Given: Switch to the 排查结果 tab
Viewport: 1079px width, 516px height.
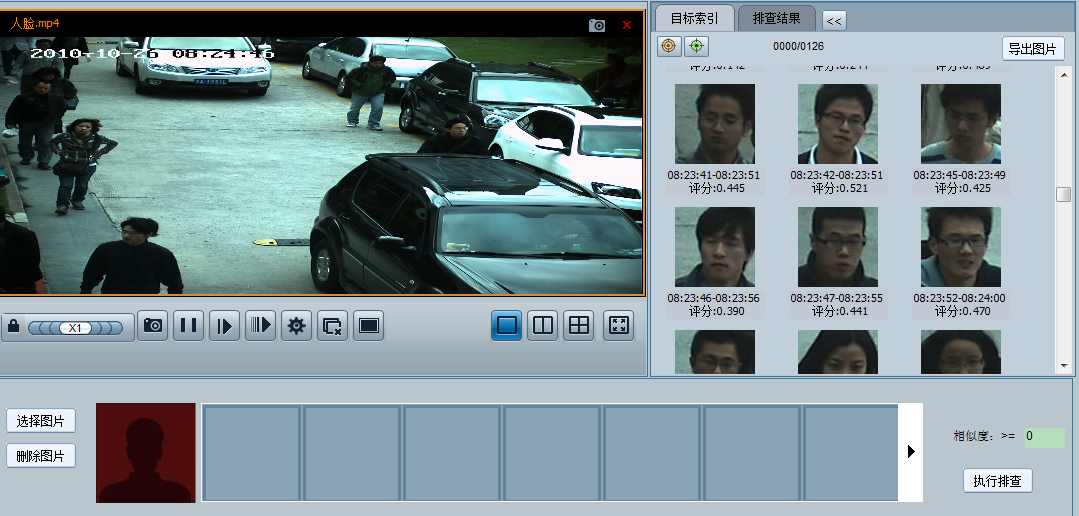Looking at the screenshot, I should (x=776, y=19).
